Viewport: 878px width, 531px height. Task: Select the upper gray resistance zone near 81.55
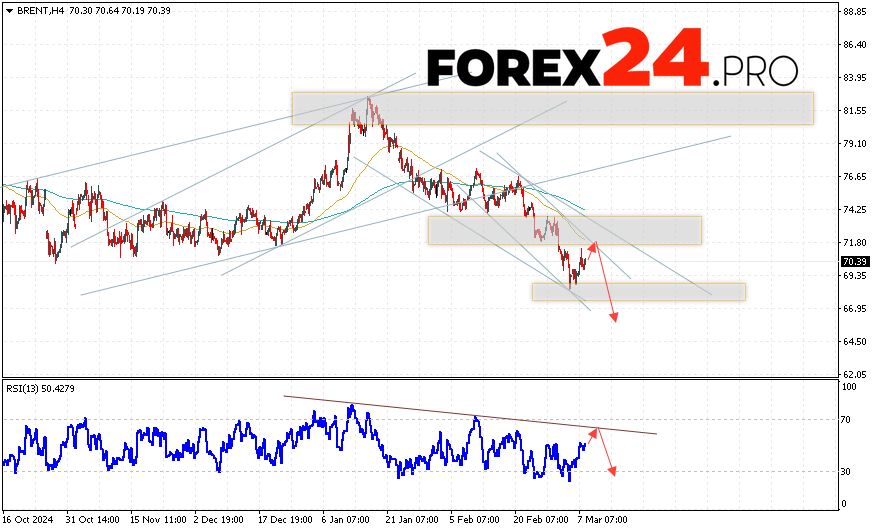552,108
